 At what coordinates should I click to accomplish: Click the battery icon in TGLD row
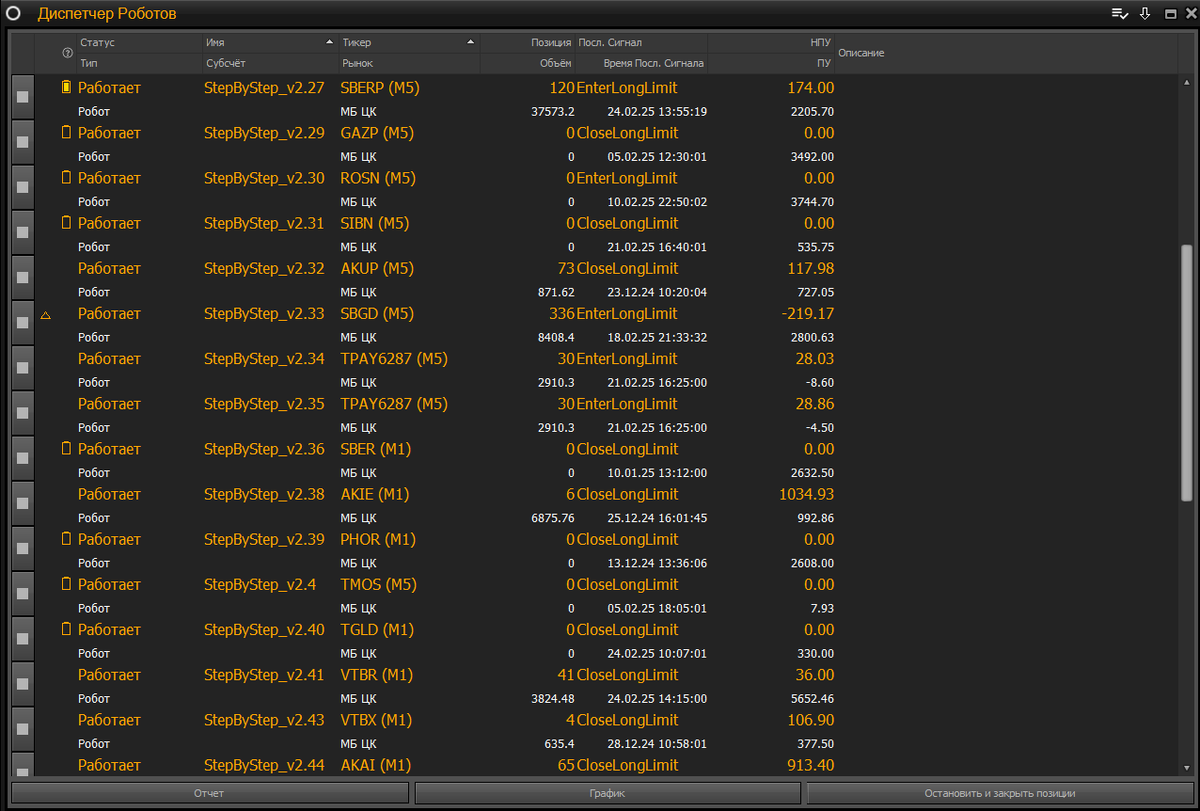pyautogui.click(x=67, y=629)
